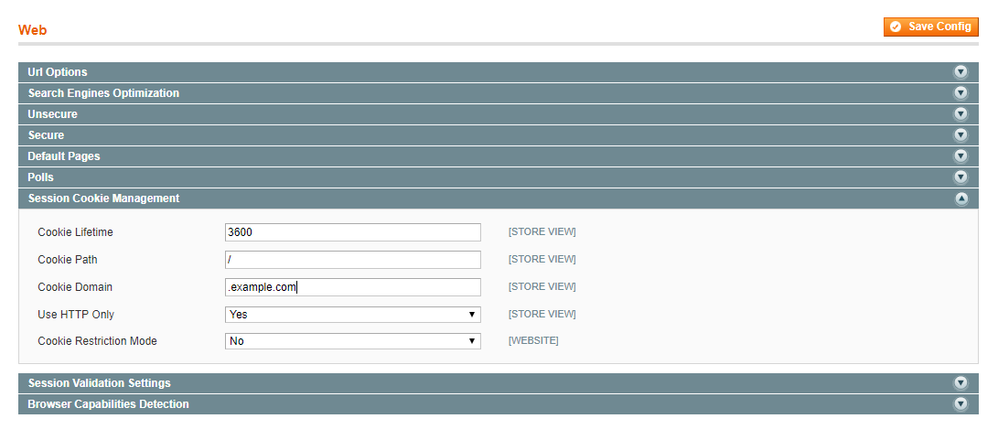The image size is (998, 440).
Task: Collapse Session Cookie Management arrow icon
Action: pyautogui.click(x=961, y=198)
